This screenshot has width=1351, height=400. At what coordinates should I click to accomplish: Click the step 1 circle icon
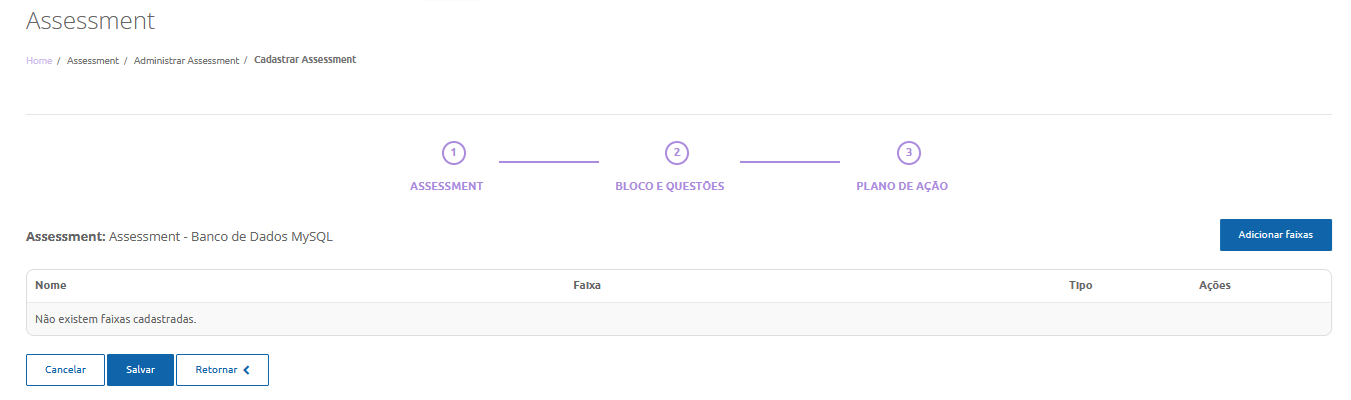[x=454, y=153]
